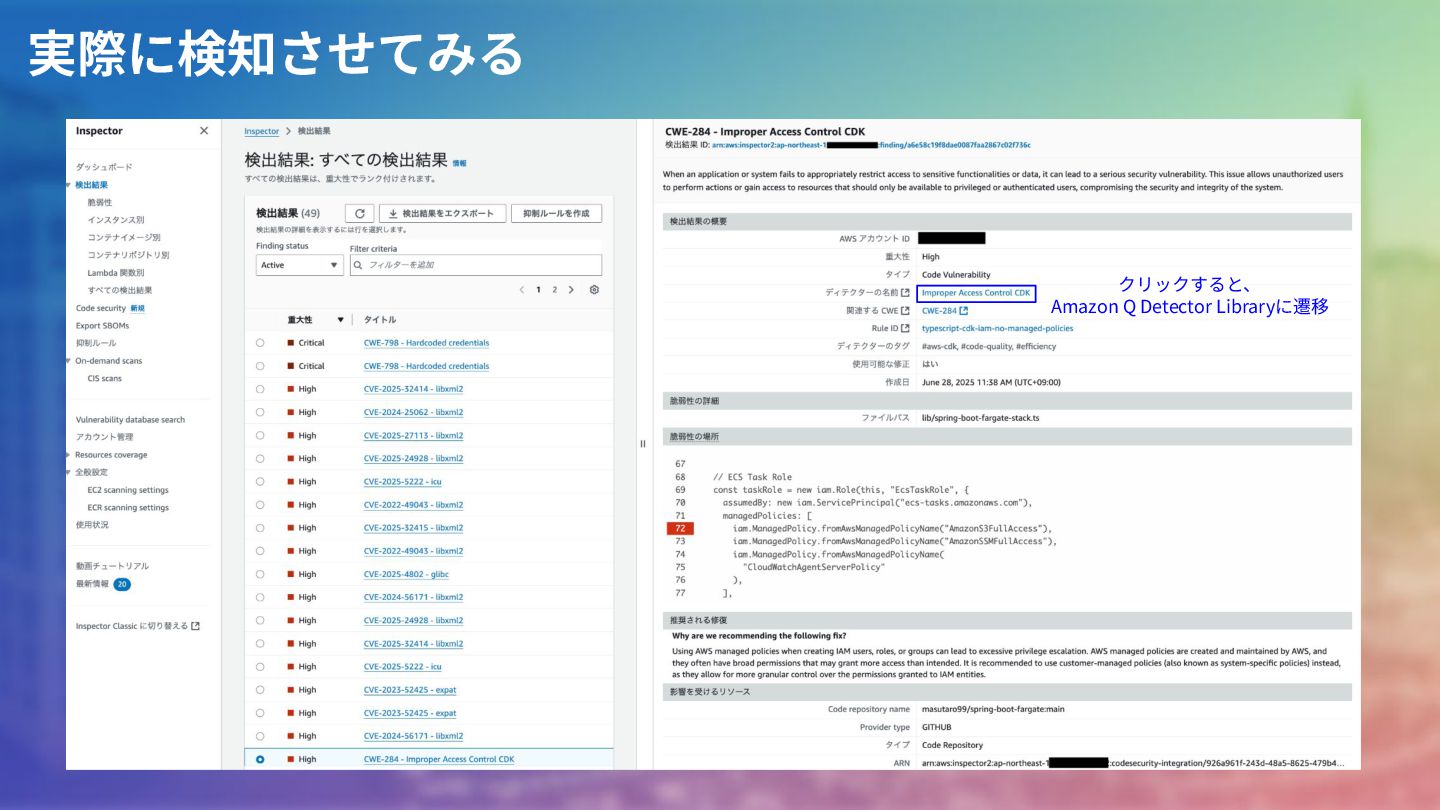This screenshot has height=810, width=1440.
Task: Open ダッシュボード in the sidebar
Action: (104, 167)
